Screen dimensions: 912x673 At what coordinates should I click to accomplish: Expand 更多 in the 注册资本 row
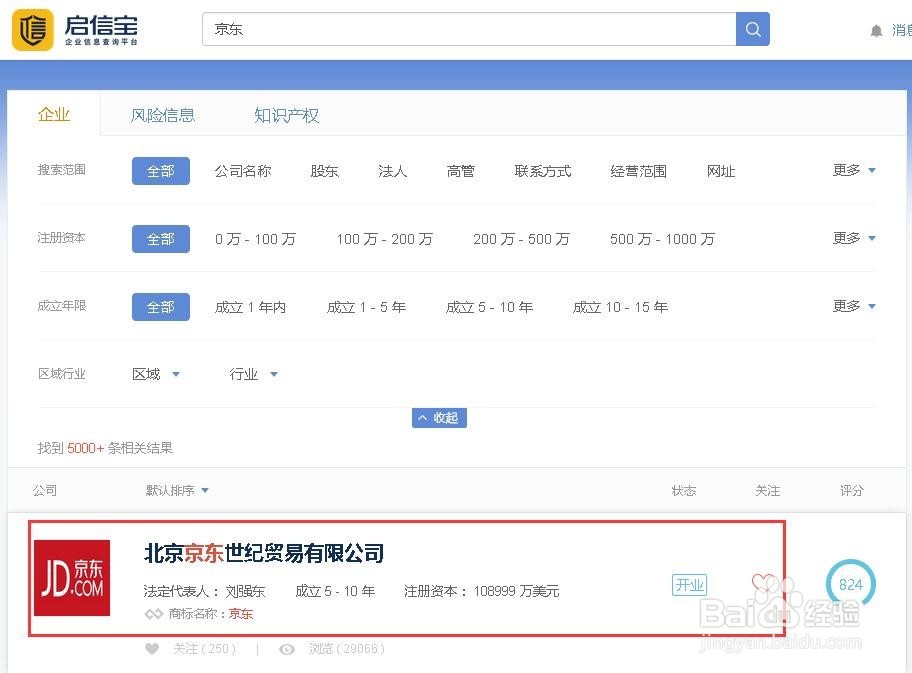tap(854, 238)
